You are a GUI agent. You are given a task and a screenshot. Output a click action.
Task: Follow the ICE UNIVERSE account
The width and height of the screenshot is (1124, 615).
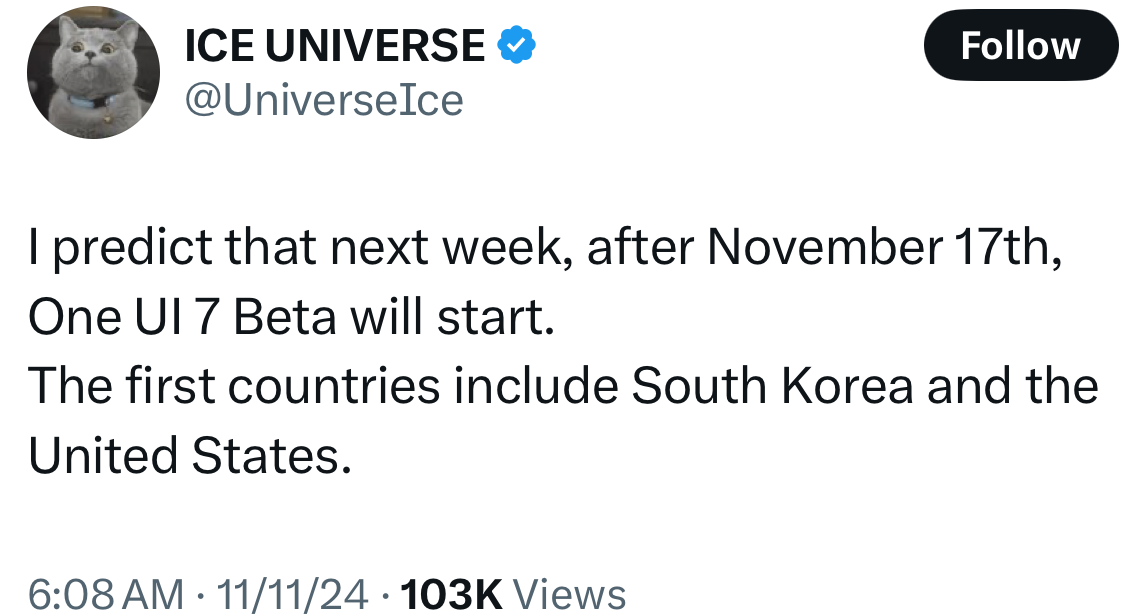click(1020, 47)
